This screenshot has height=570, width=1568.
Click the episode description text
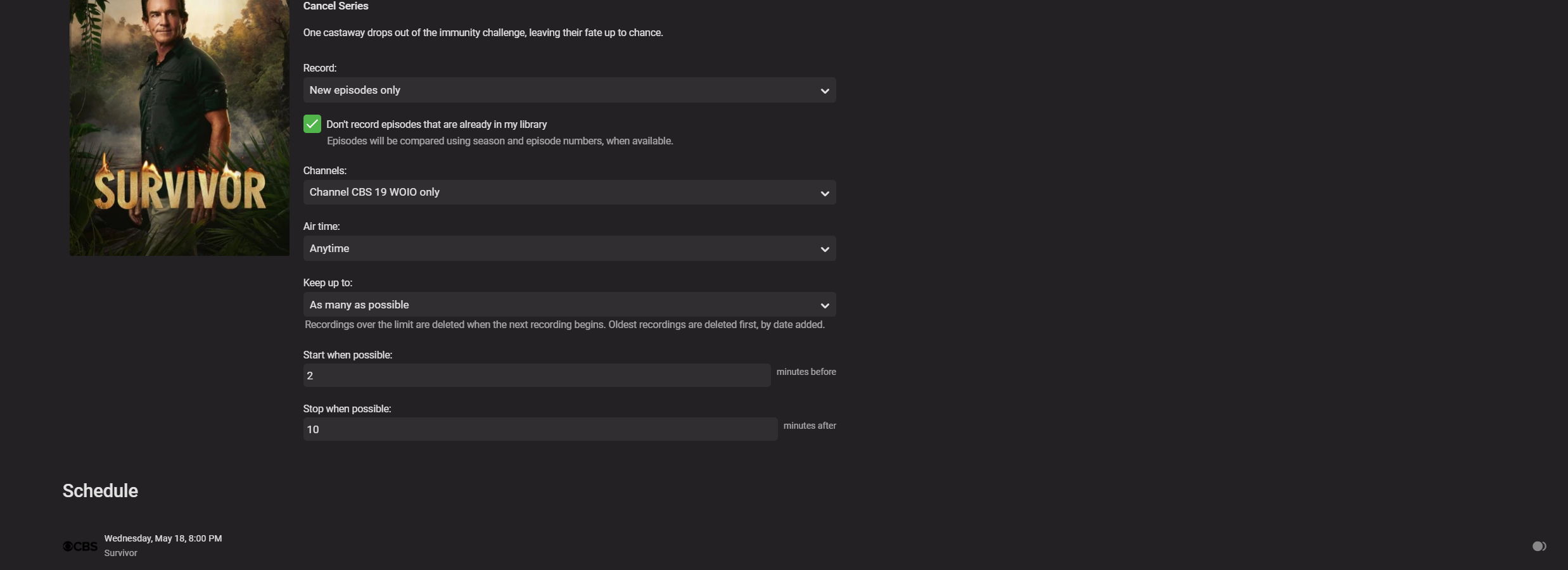483,33
